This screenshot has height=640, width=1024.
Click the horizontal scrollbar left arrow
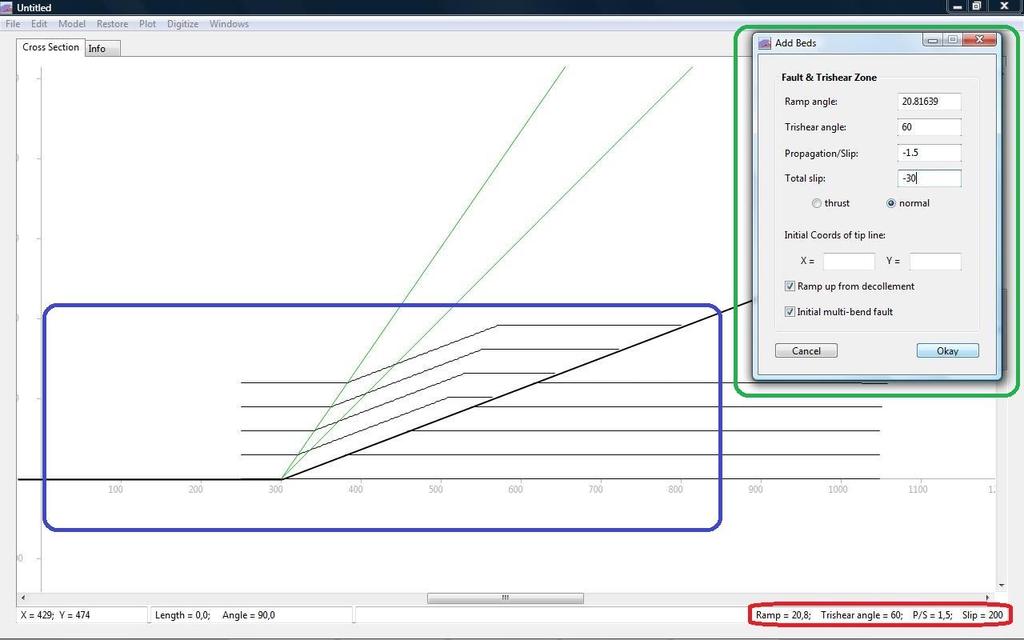(24, 598)
